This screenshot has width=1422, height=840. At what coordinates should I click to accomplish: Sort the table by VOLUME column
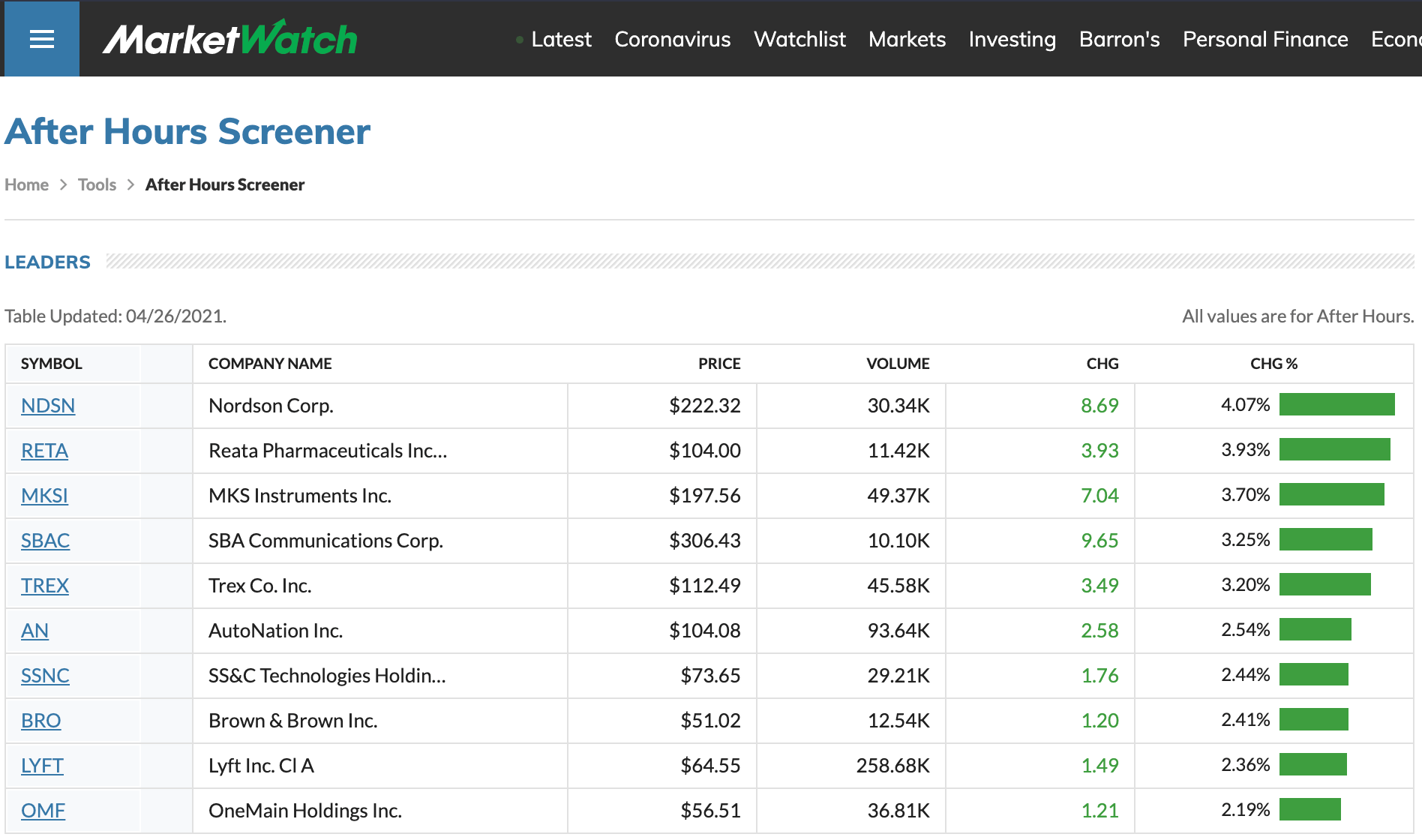pyautogui.click(x=898, y=364)
